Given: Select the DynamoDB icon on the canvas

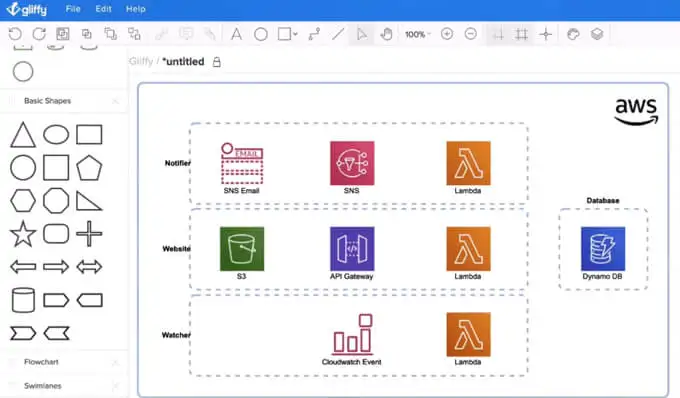Looking at the screenshot, I should (603, 249).
